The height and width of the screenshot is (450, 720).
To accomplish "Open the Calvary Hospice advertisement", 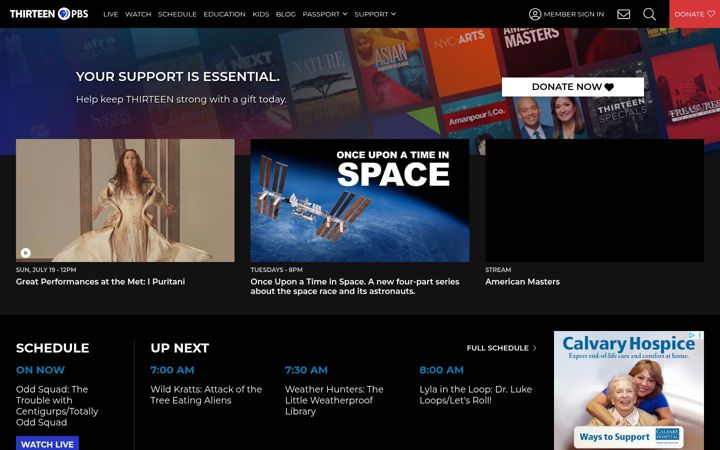I will pyautogui.click(x=629, y=390).
